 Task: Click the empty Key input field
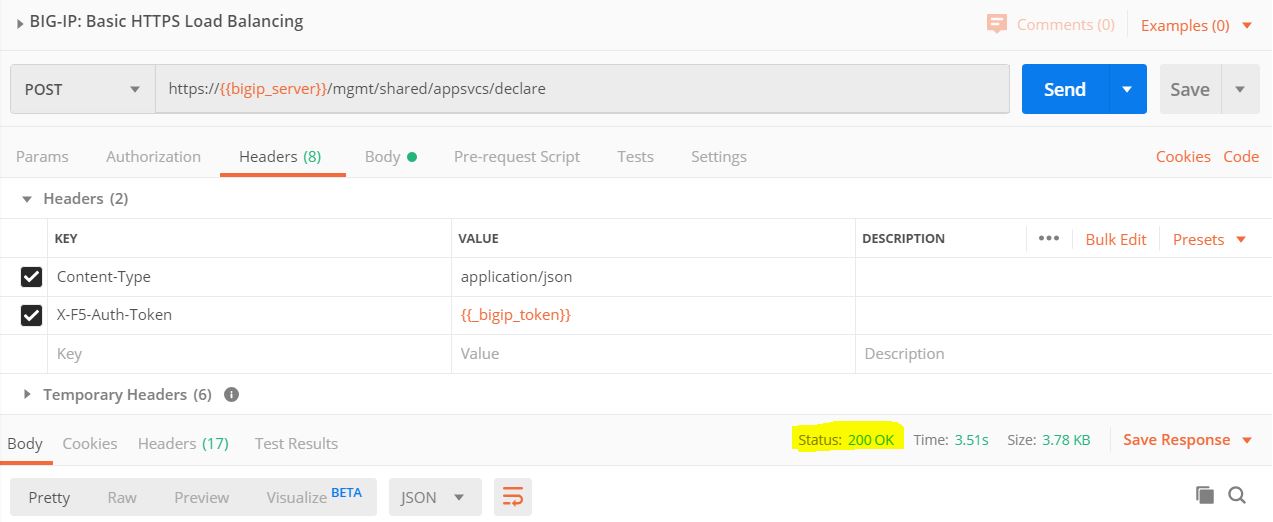249,354
